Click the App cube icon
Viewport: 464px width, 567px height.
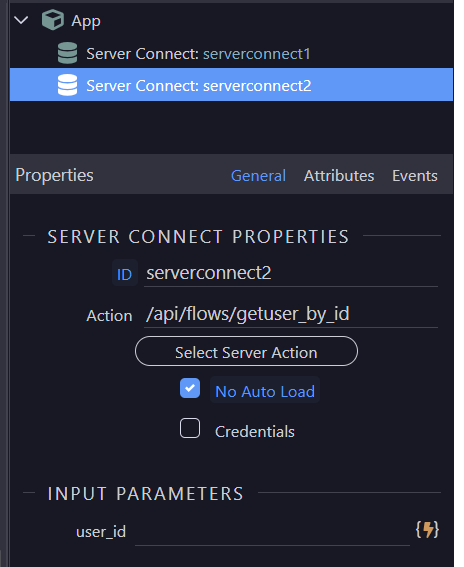(x=53, y=20)
